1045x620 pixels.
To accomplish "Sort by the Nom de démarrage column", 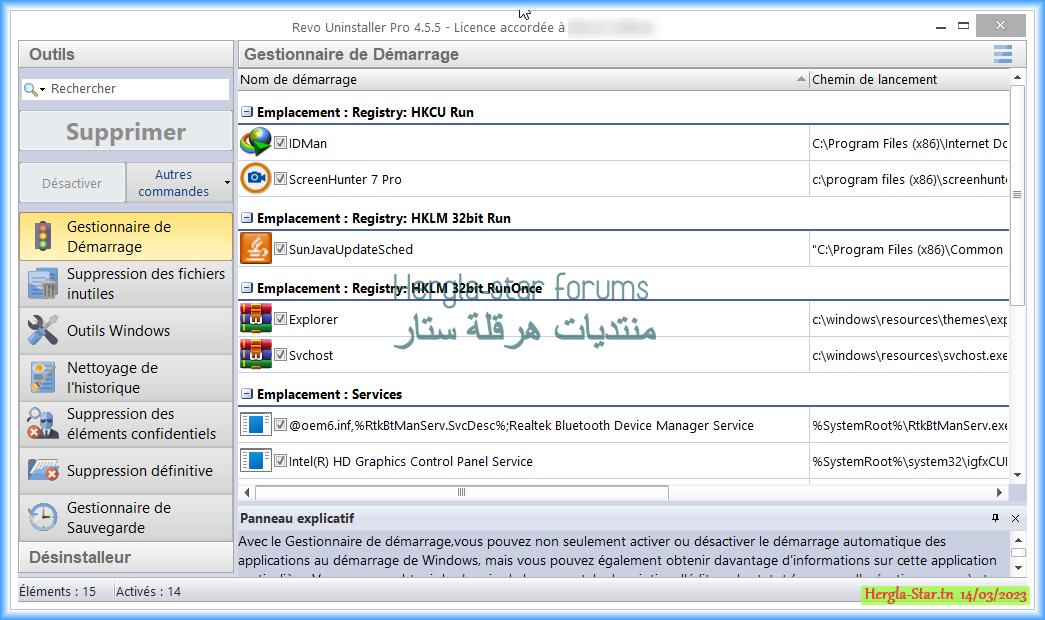I will [523, 79].
